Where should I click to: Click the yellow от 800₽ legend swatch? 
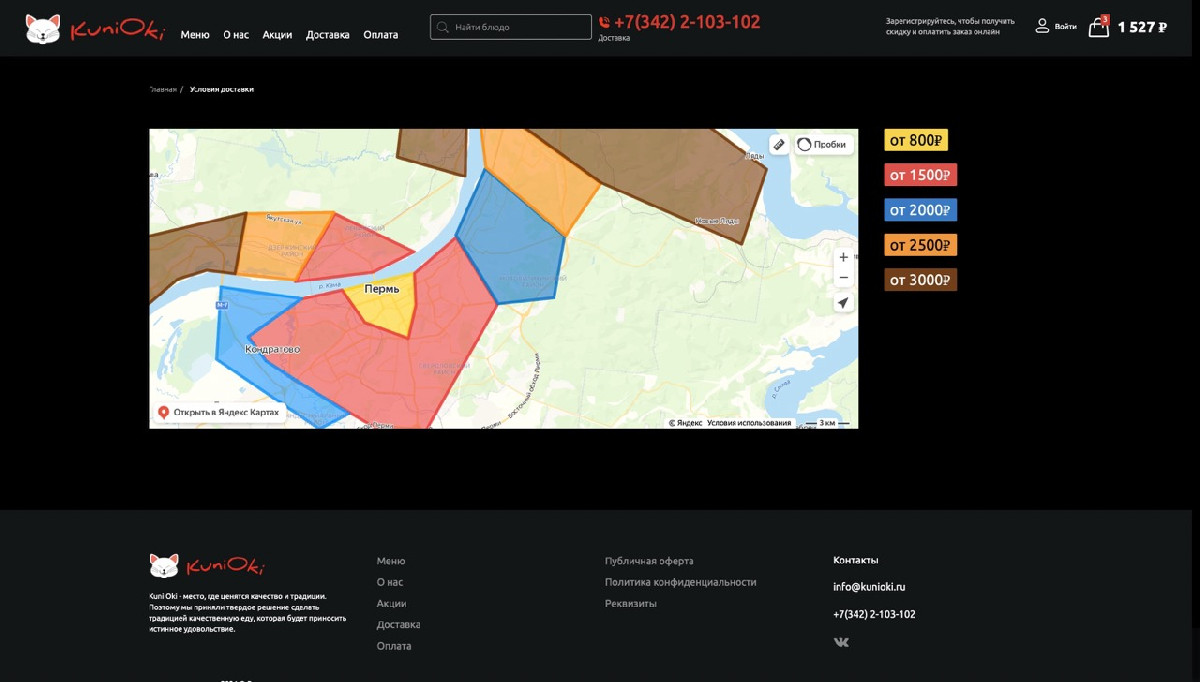pos(916,140)
